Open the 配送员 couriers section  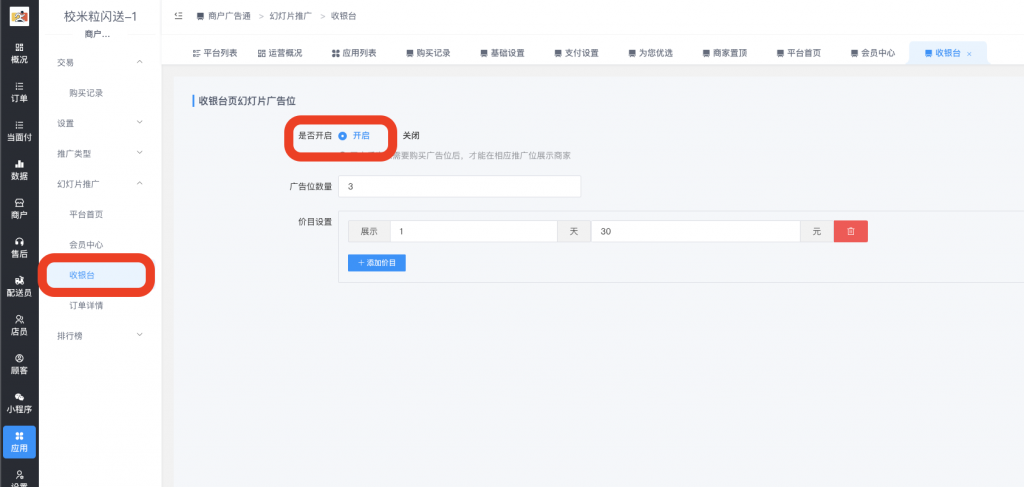pos(19,286)
